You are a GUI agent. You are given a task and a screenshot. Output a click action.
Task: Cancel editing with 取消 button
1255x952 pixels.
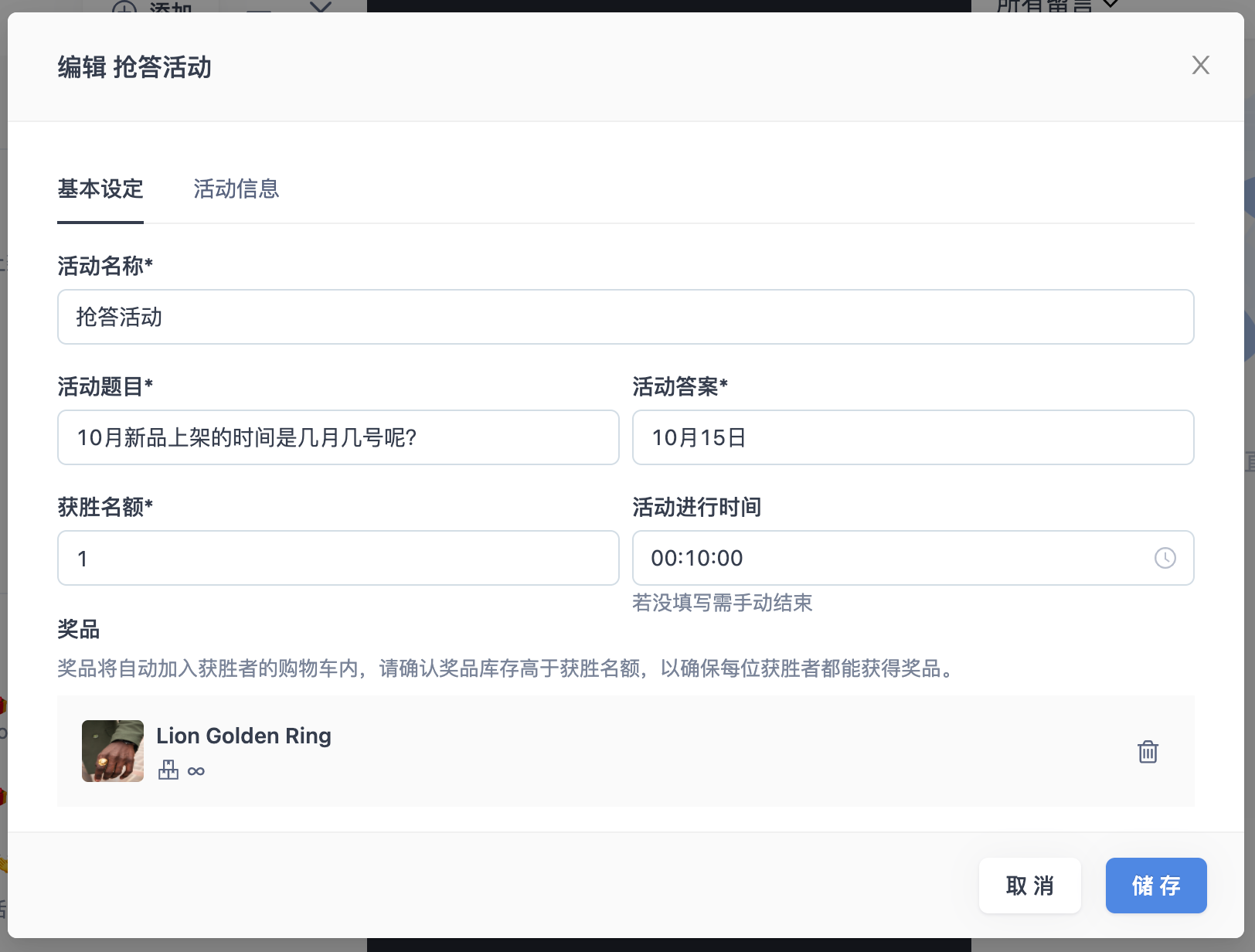coord(1030,886)
